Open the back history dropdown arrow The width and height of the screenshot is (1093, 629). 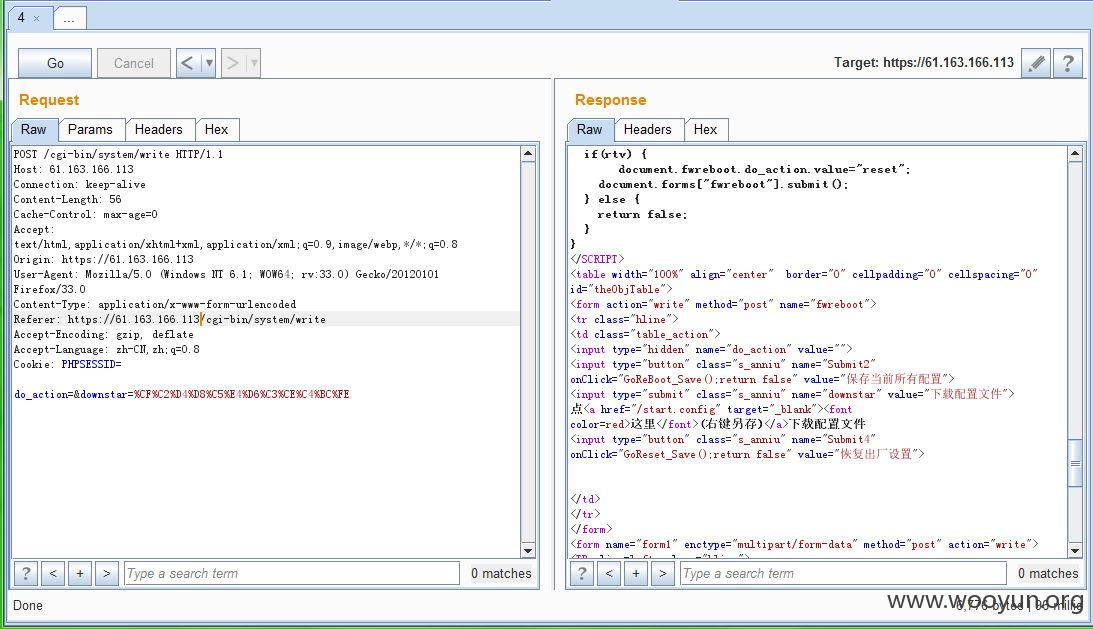click(x=208, y=63)
